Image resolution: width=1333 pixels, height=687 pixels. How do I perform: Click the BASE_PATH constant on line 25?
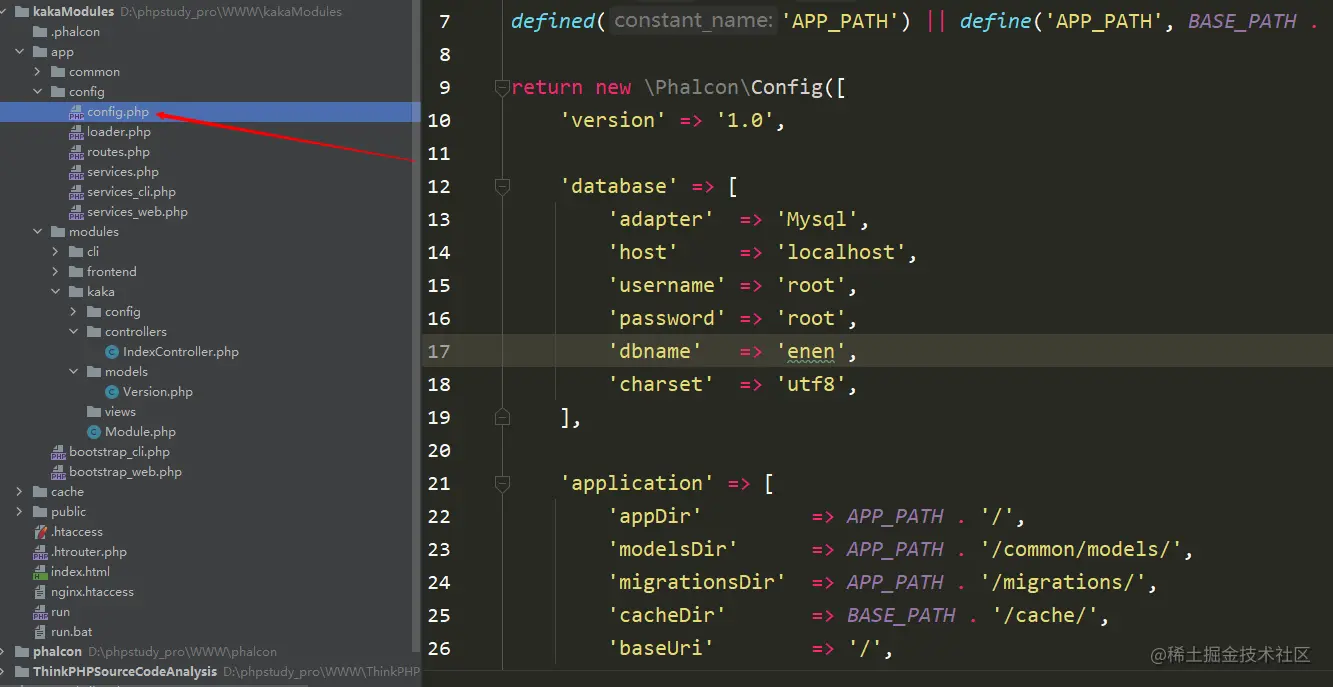coord(901,615)
